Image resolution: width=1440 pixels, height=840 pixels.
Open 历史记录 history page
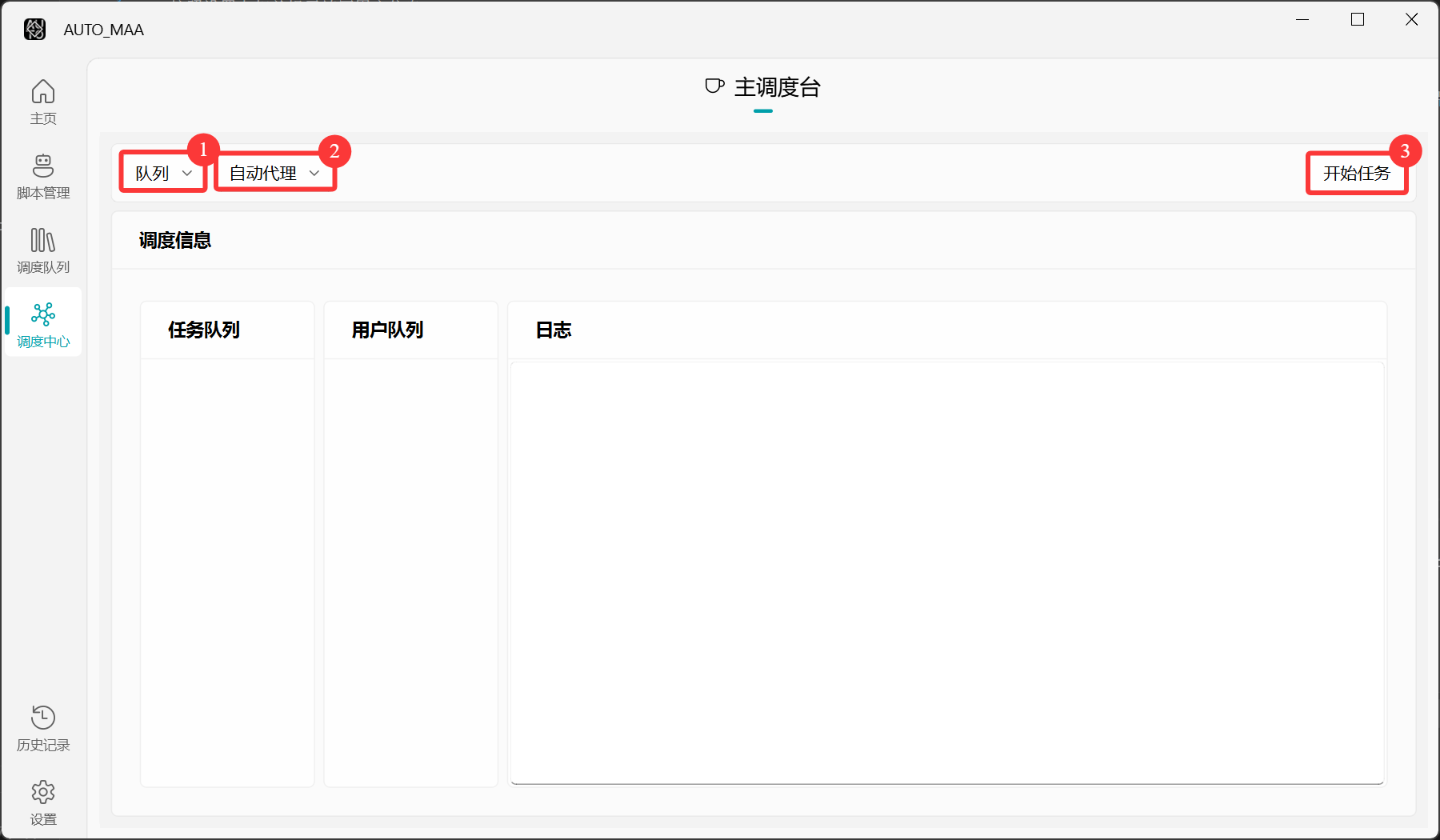[x=43, y=728]
